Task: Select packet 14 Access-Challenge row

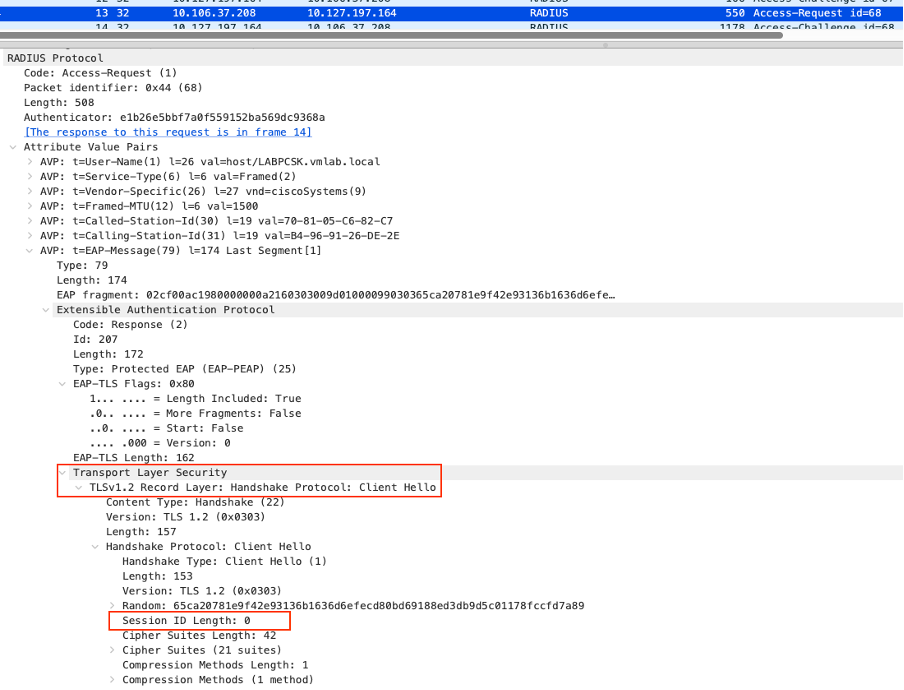Action: coord(451,26)
